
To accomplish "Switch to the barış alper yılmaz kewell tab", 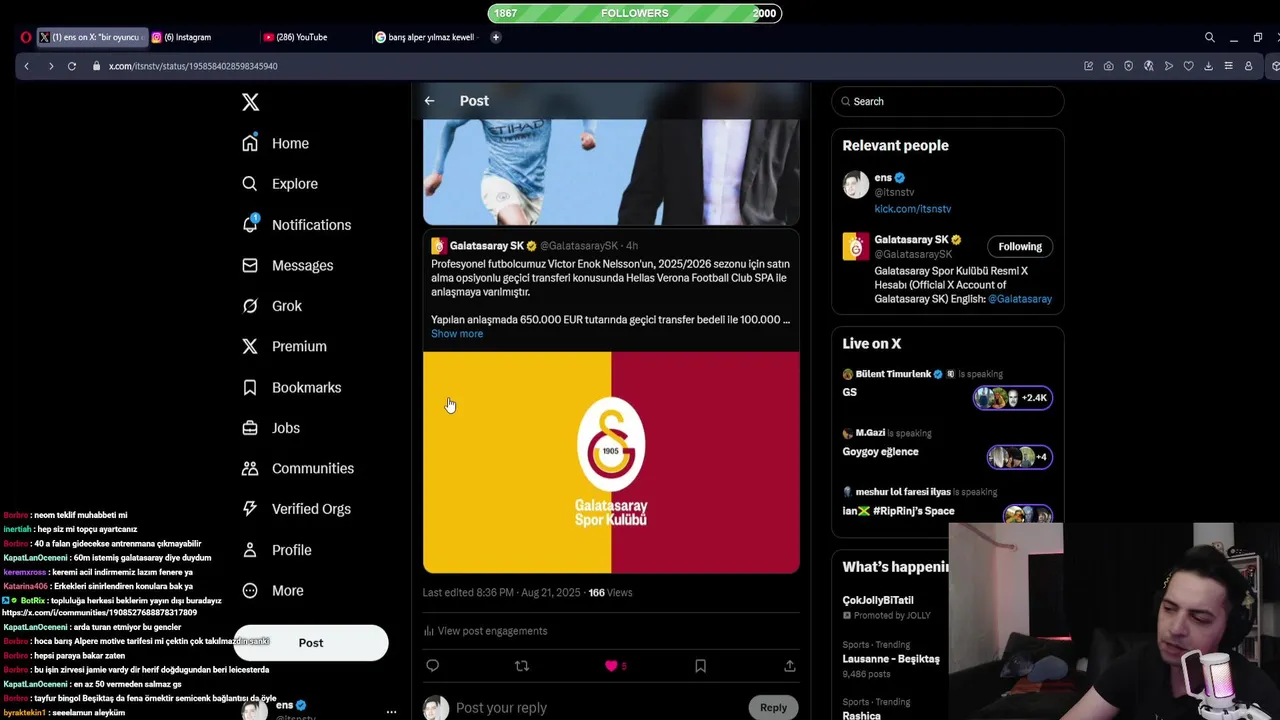I will (x=428, y=37).
